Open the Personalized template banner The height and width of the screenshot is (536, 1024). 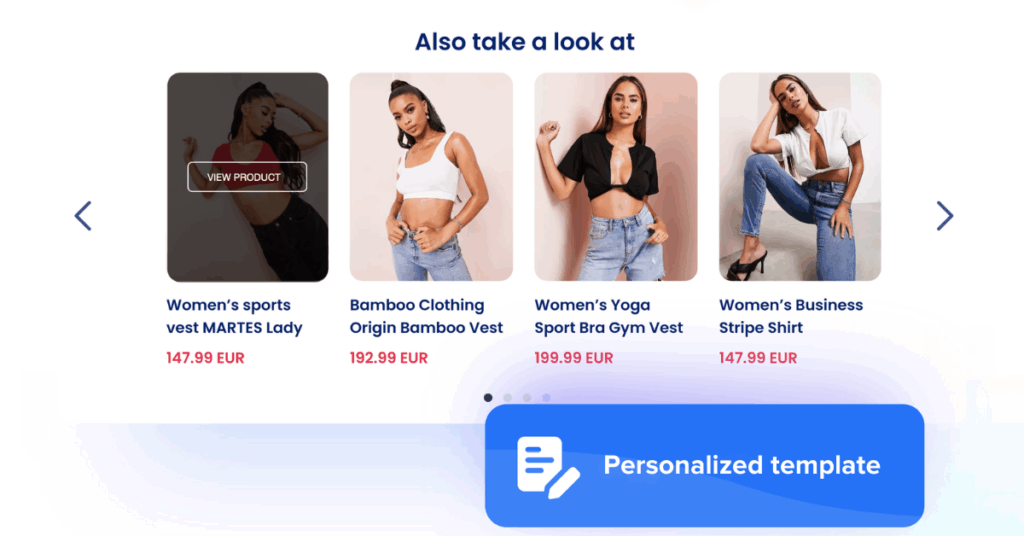(x=704, y=465)
